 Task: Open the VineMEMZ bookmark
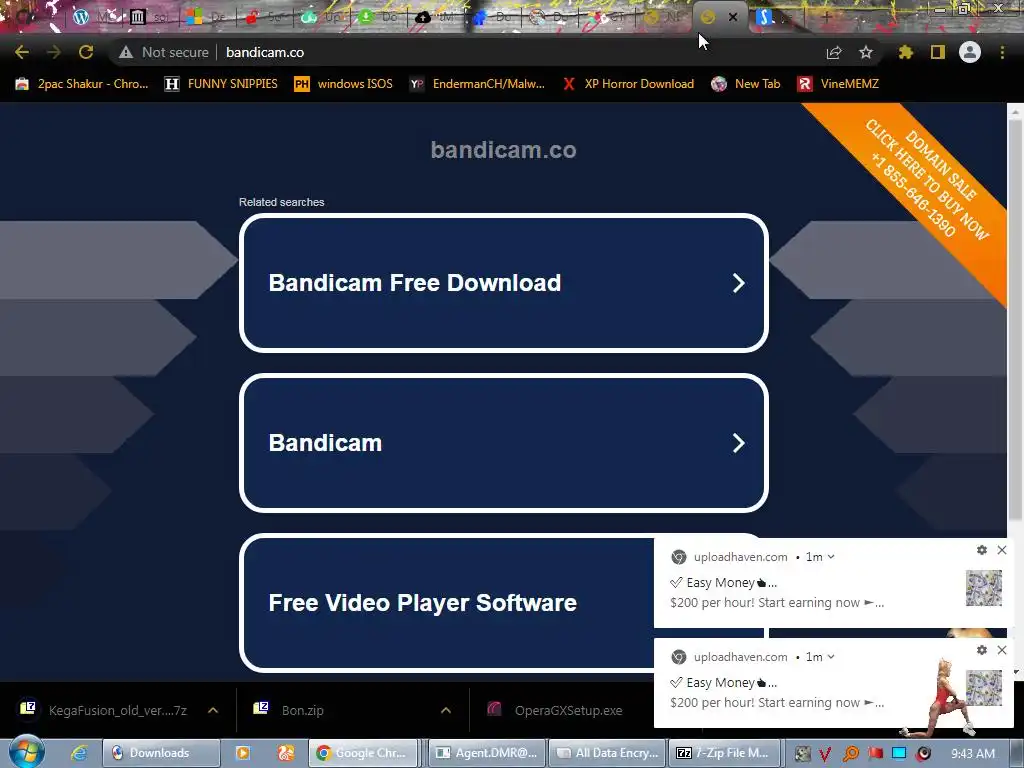coord(839,84)
